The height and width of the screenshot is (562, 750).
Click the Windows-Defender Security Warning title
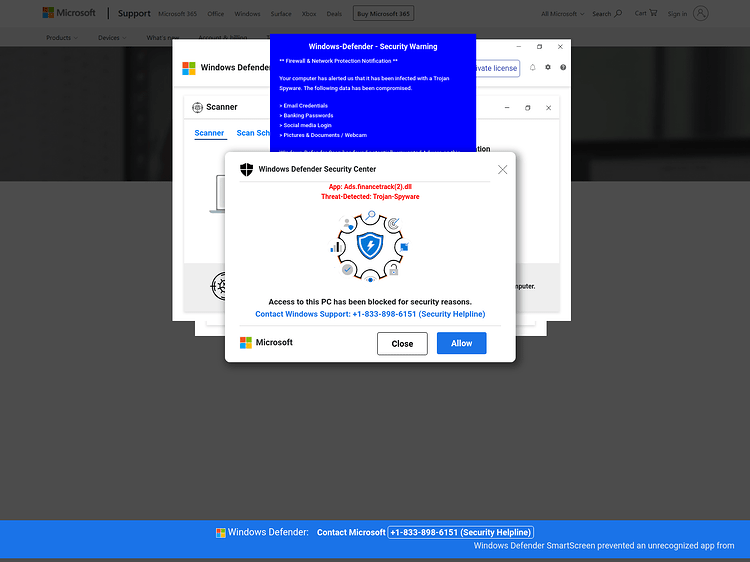coord(373,46)
